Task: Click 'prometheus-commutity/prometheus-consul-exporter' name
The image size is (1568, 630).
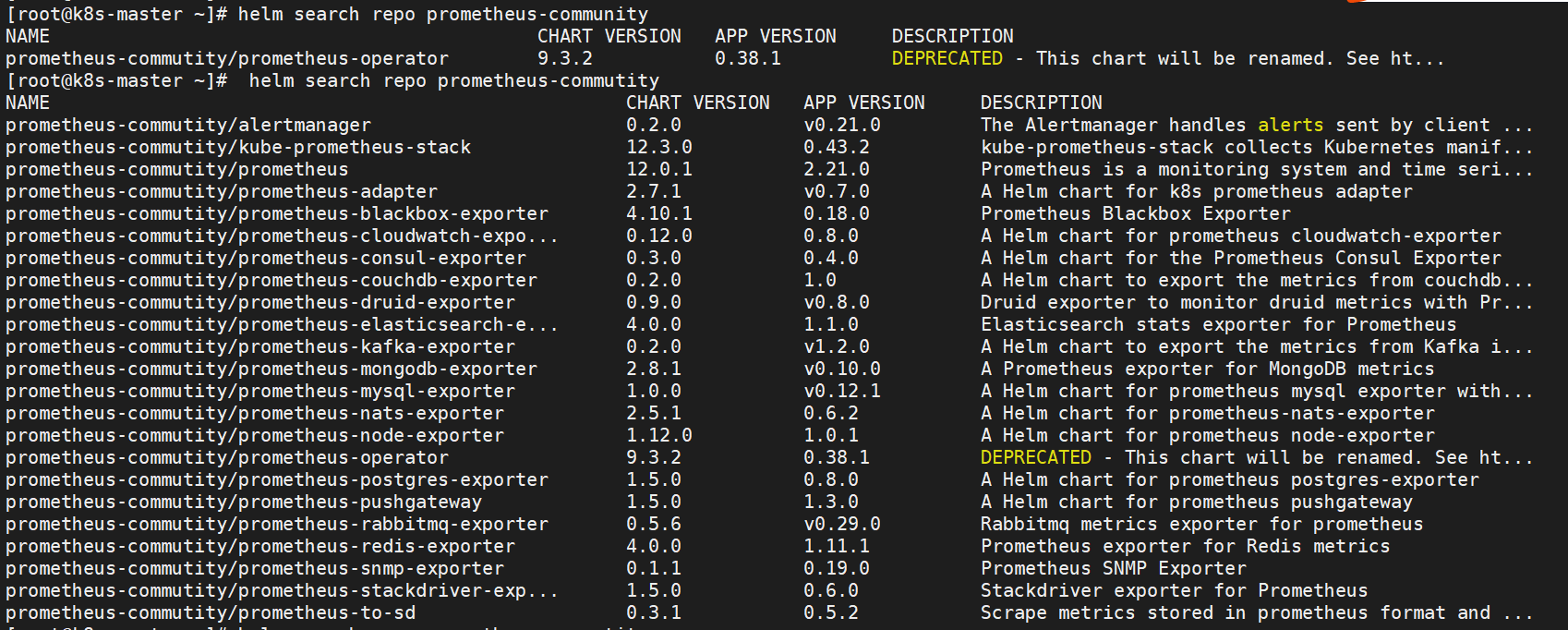Action: pyautogui.click(x=266, y=258)
